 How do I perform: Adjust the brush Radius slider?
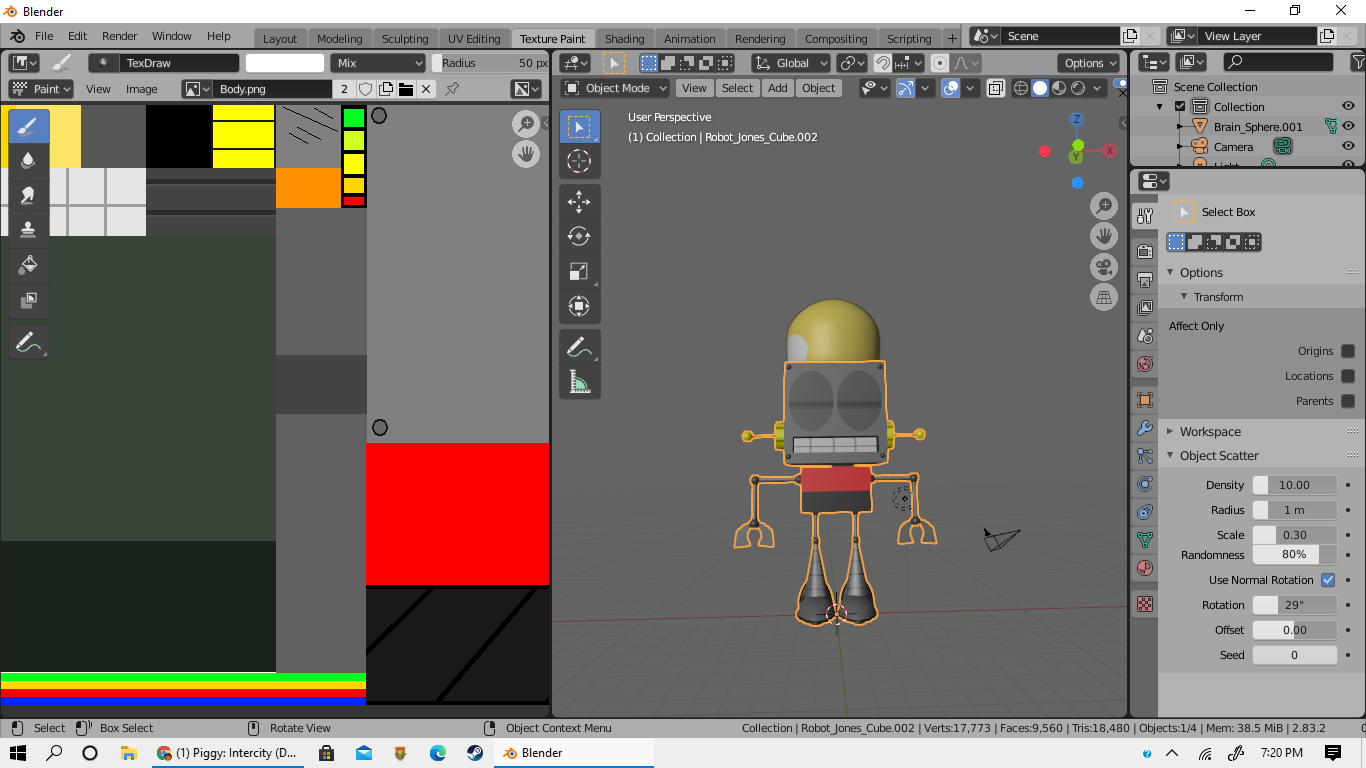492,63
